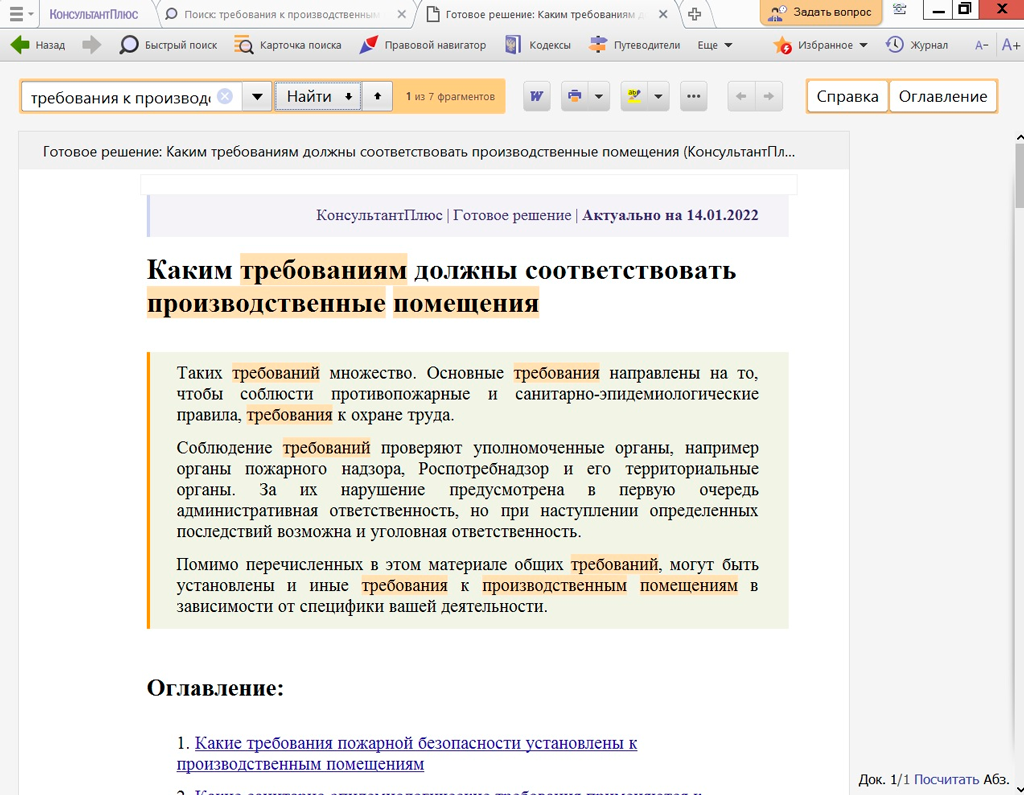1024x795 pixels.
Task: Jump to the previous fragment with the up arrow
Action: [377, 97]
